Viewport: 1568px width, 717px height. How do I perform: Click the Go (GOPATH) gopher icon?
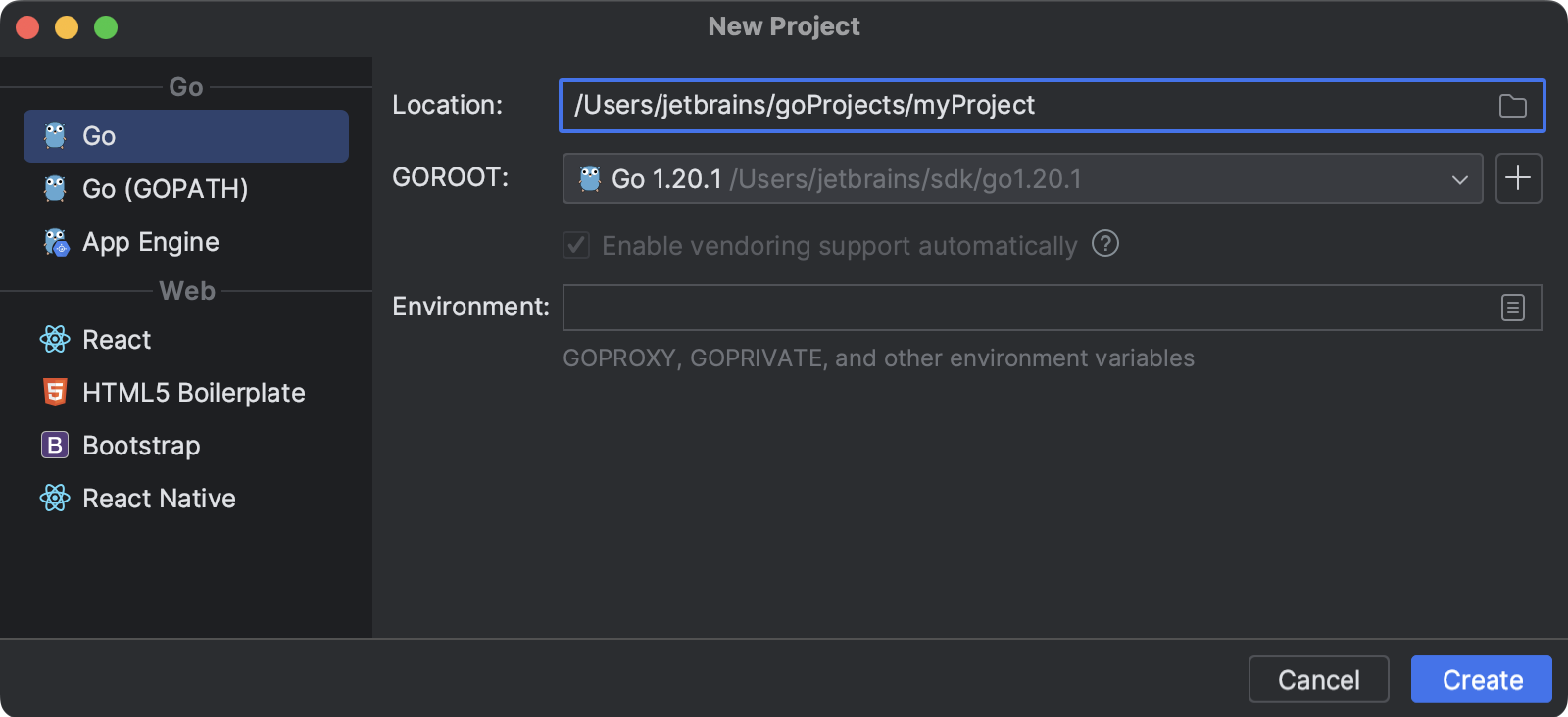coord(56,189)
